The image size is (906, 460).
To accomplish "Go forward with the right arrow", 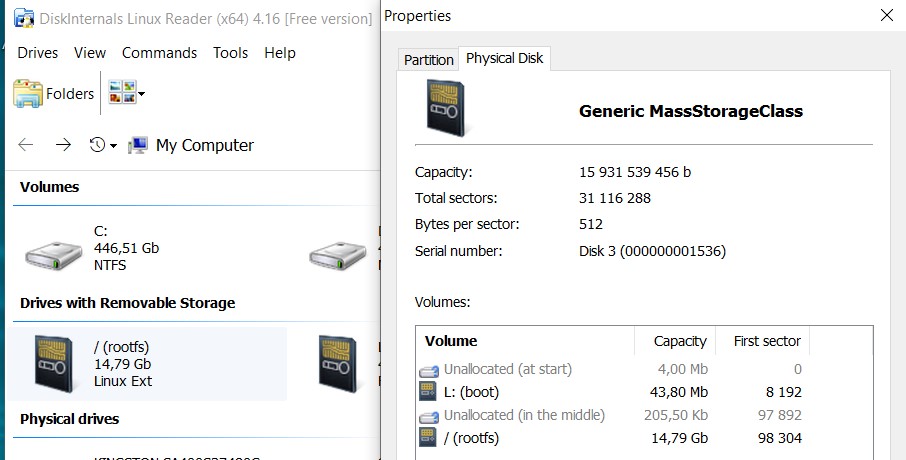I will click(63, 144).
